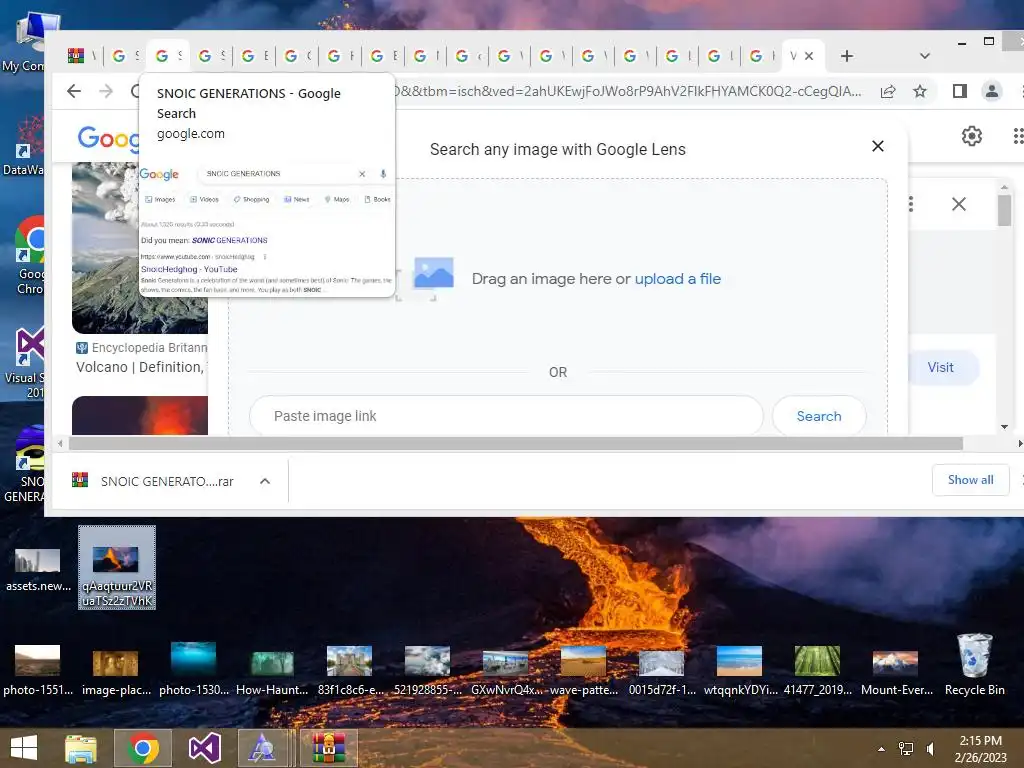Image resolution: width=1024 pixels, height=768 pixels.
Task: Select the 83f1c8c6-e desktop image
Action: [x=349, y=669]
